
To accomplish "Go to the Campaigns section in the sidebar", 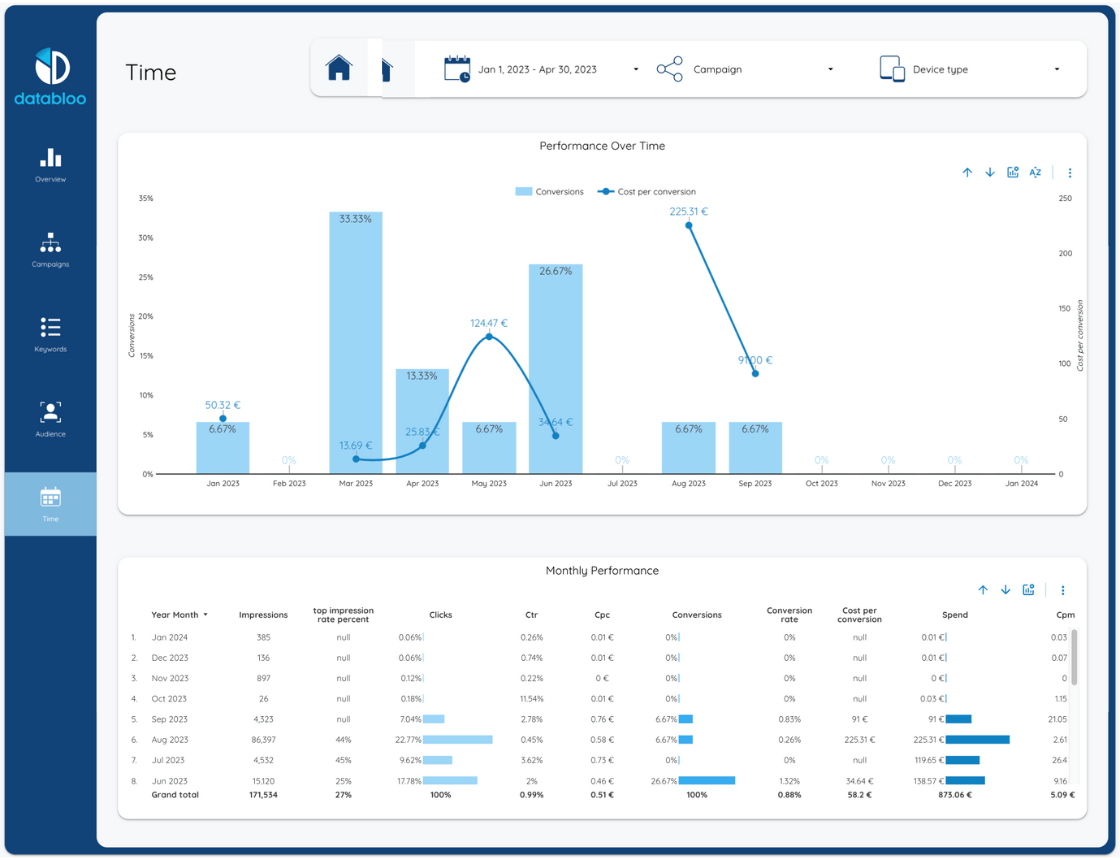I will point(50,250).
